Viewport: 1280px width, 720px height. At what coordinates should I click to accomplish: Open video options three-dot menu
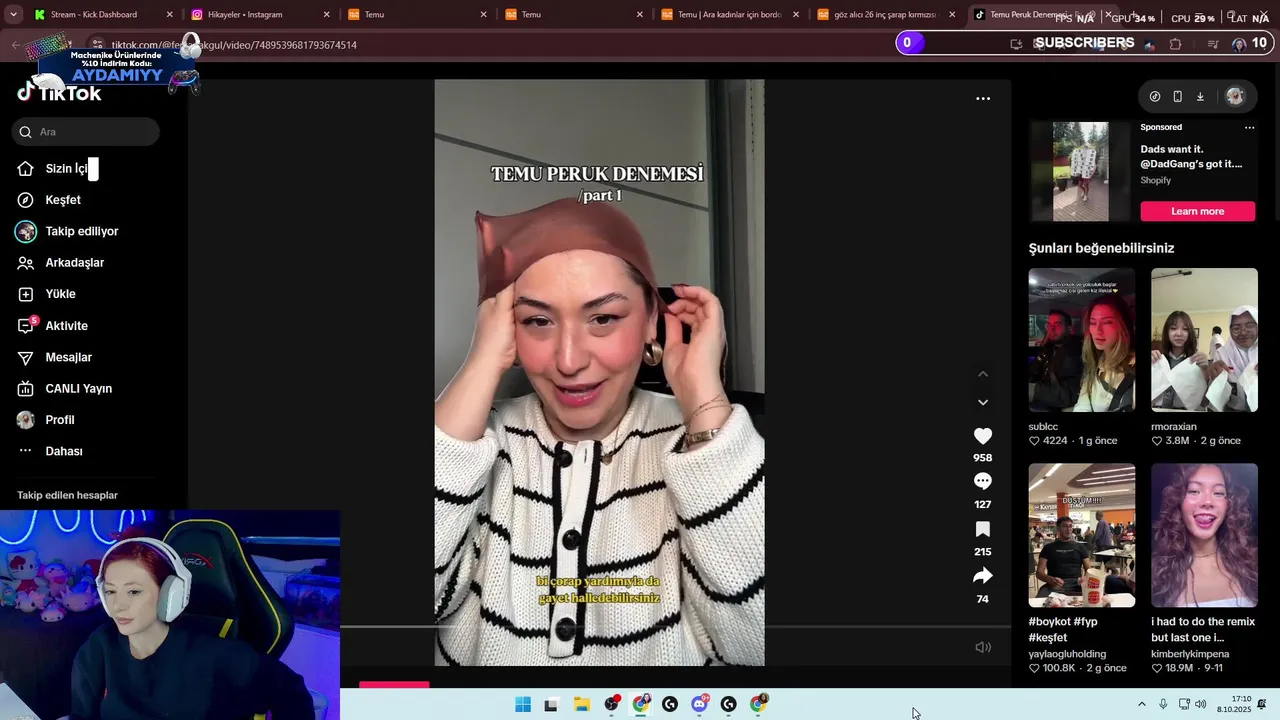983,98
